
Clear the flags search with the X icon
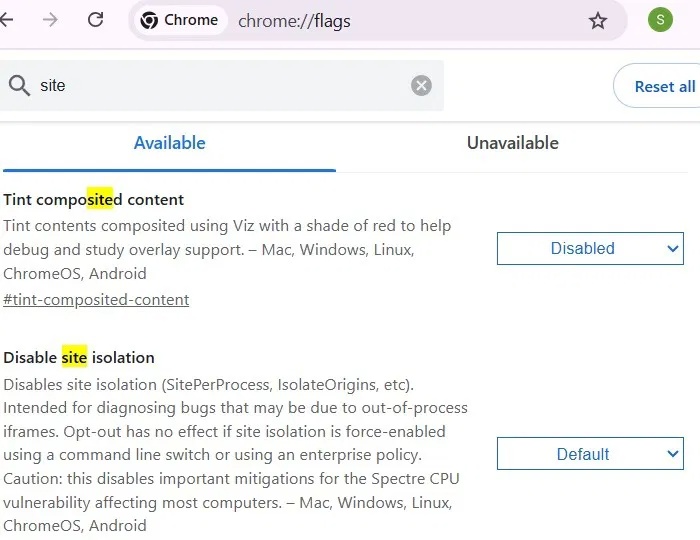(x=421, y=86)
